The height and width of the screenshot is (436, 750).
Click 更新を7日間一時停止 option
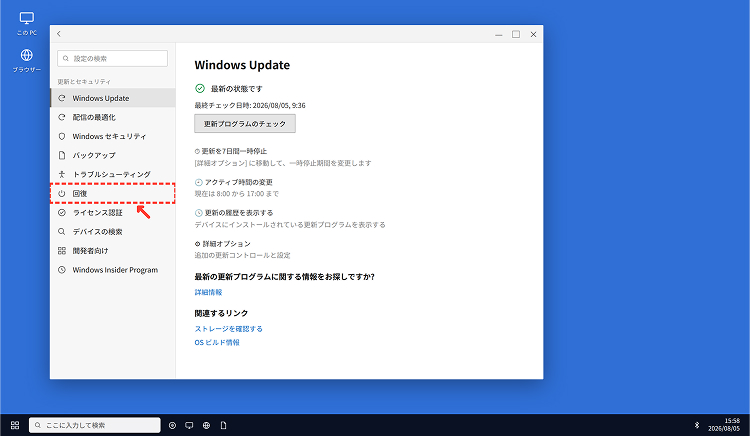pyautogui.click(x=234, y=151)
